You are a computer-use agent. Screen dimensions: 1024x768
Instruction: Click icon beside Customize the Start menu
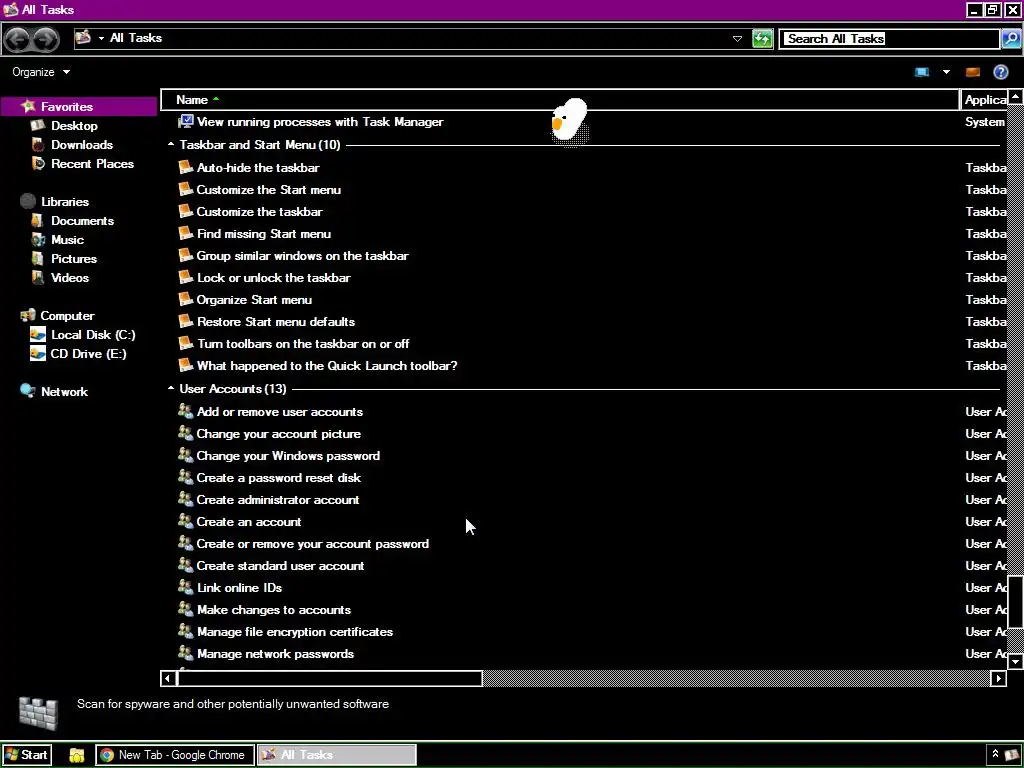[186, 189]
